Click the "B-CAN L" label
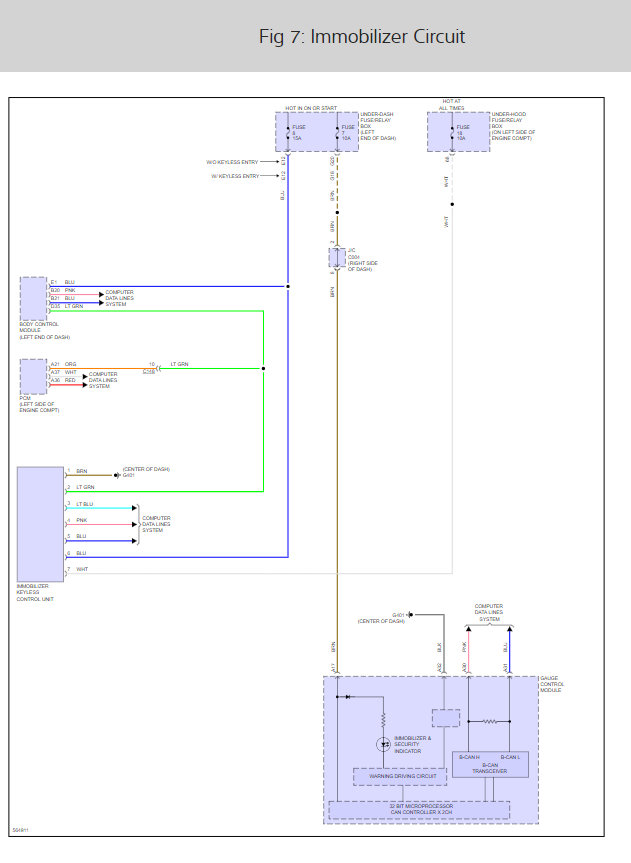Viewport: 631px width, 863px height. pos(510,757)
